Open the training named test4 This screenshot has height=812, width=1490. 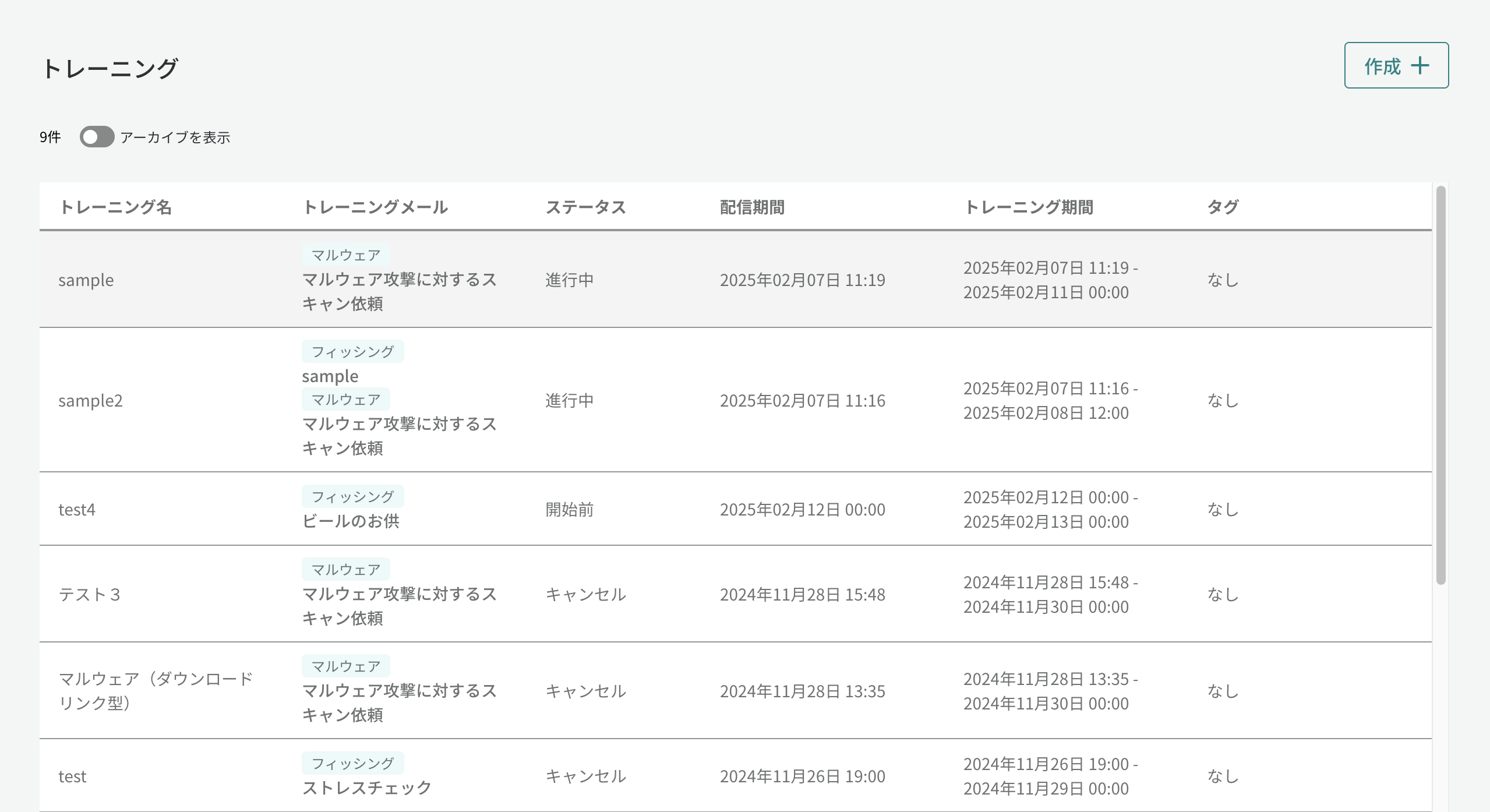pyautogui.click(x=77, y=510)
